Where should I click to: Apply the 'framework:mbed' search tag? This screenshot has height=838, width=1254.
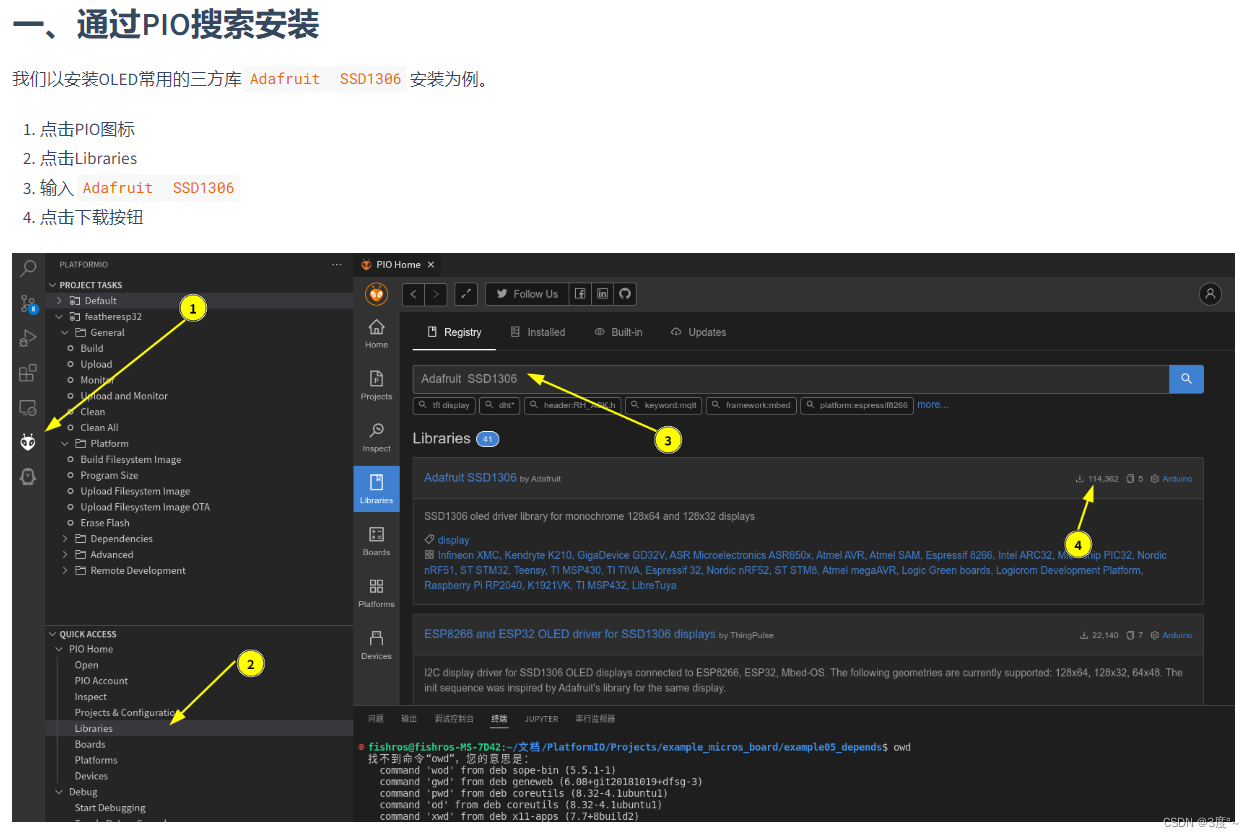pos(749,405)
